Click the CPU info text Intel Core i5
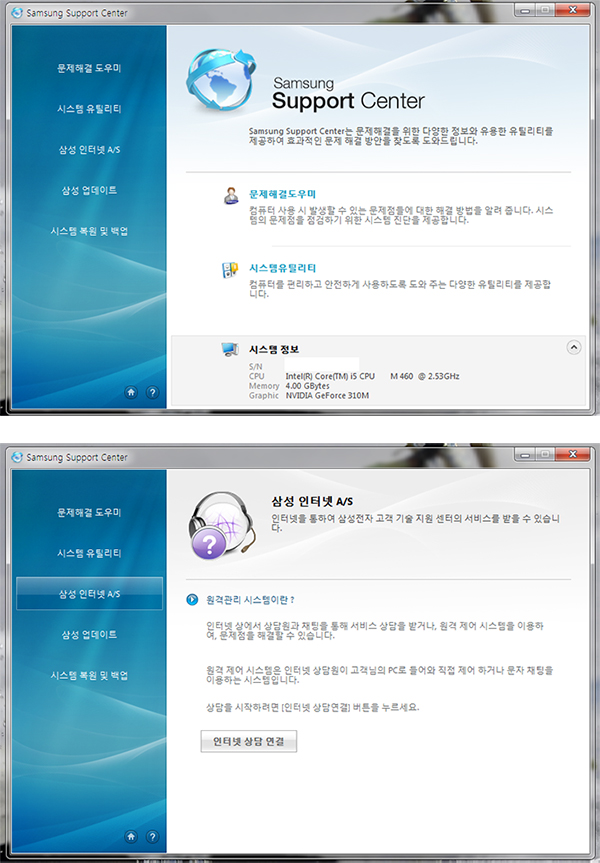The height and width of the screenshot is (863, 600). [x=372, y=376]
